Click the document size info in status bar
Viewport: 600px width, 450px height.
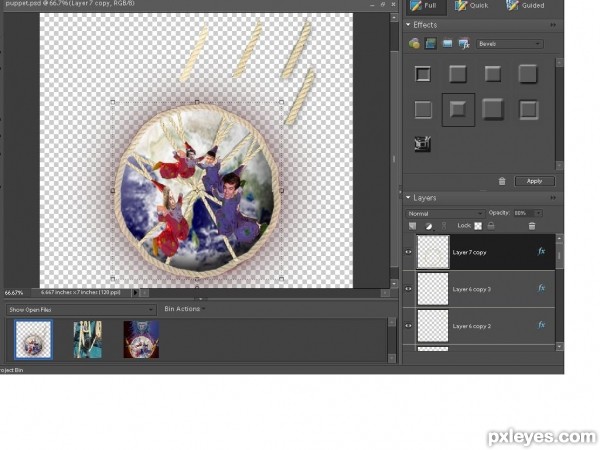(x=81, y=292)
